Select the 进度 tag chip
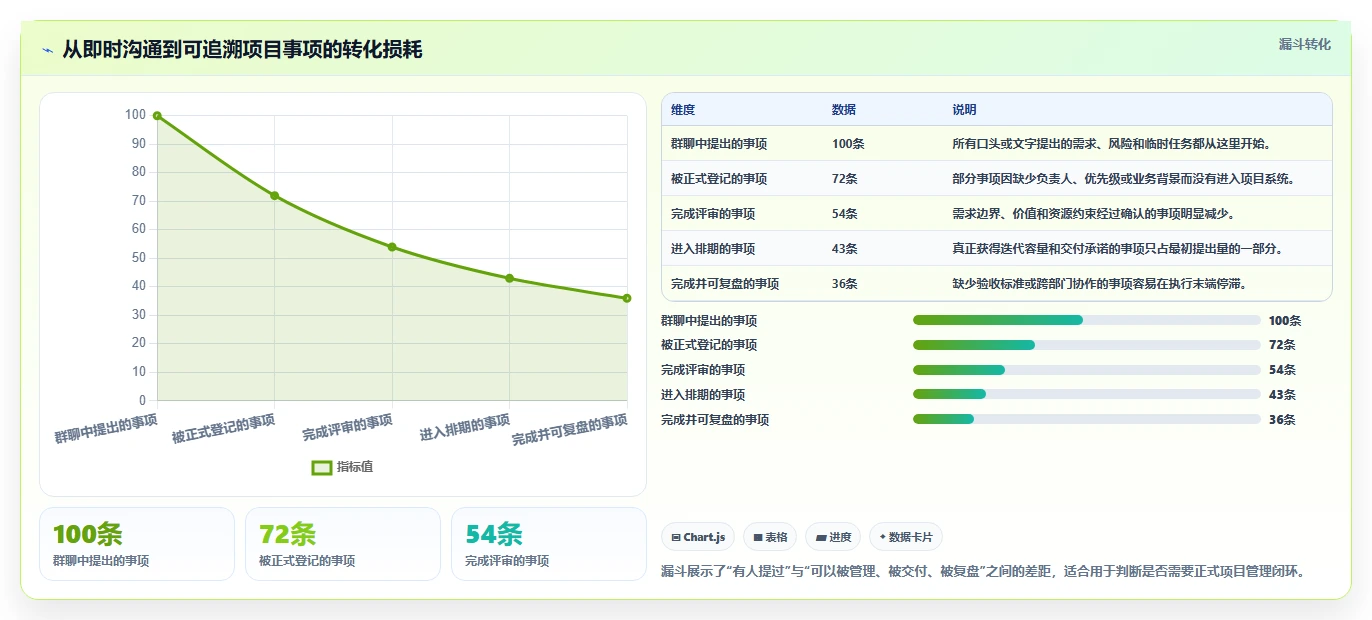Viewport: 1372px width, 620px height. (x=833, y=537)
